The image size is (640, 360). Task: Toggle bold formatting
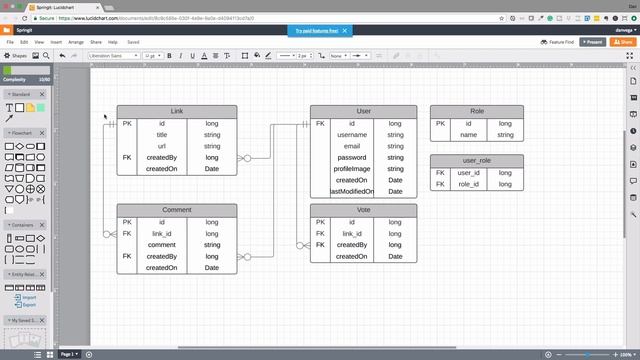tap(169, 56)
